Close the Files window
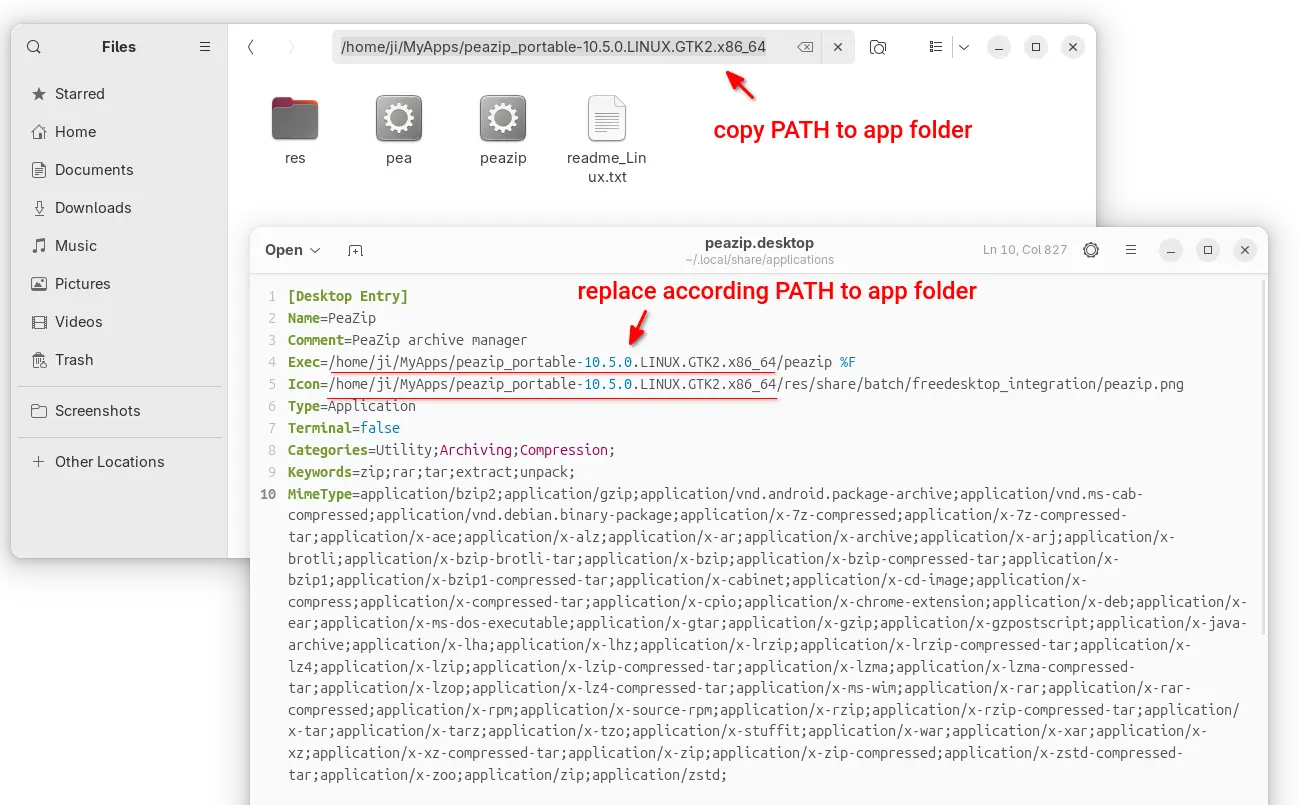The height and width of the screenshot is (805, 1299). click(x=1072, y=47)
